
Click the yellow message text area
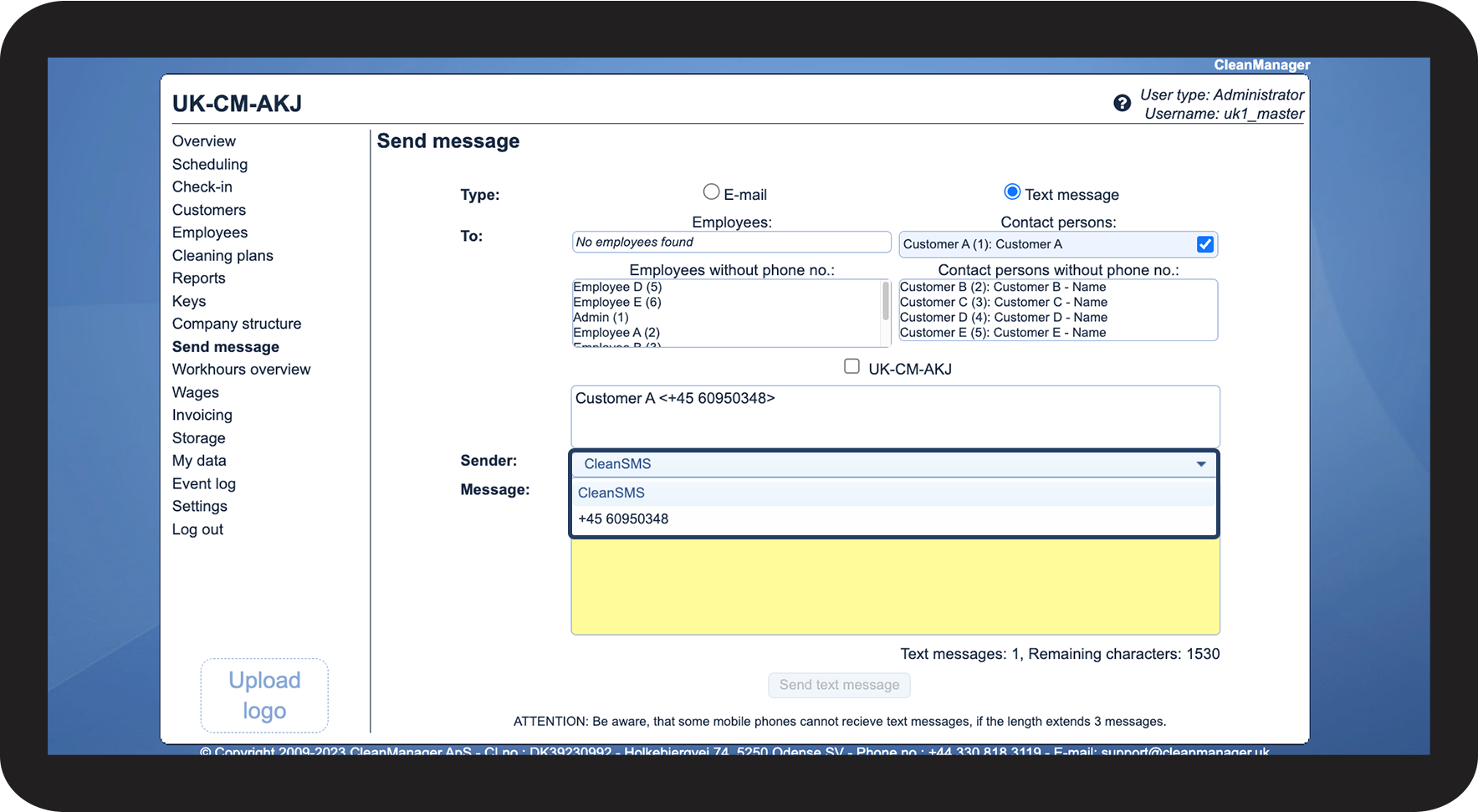[x=895, y=585]
